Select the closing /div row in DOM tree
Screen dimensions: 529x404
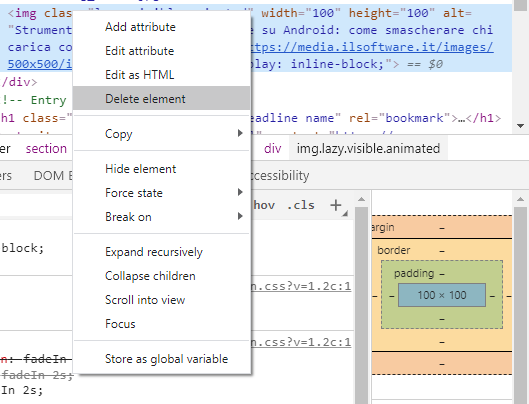click(19, 82)
